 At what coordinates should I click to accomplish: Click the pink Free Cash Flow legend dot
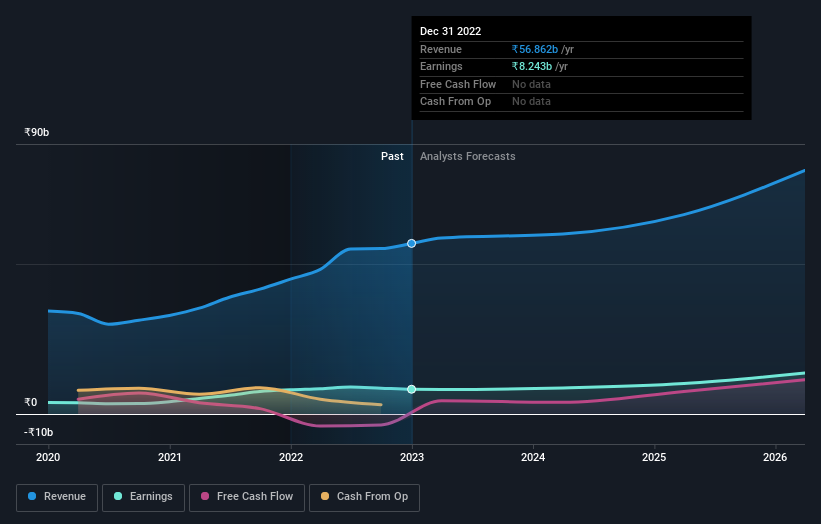click(x=205, y=496)
